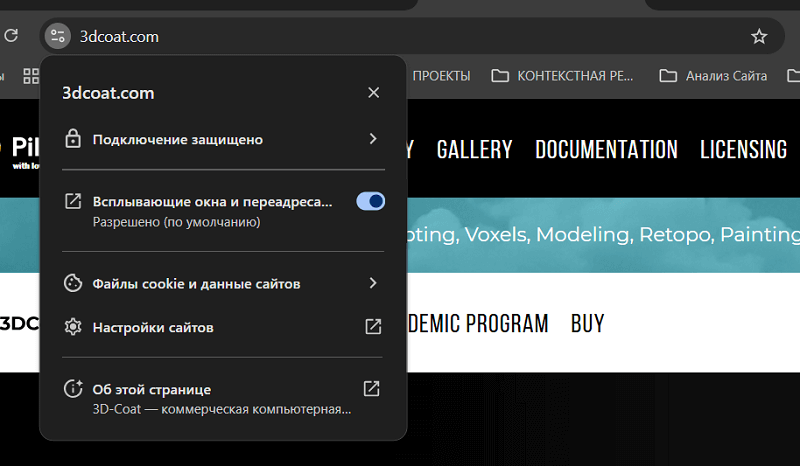Click the gear icon next to Настройки сайтов
Screen dimensions: 800x466
tap(73, 327)
